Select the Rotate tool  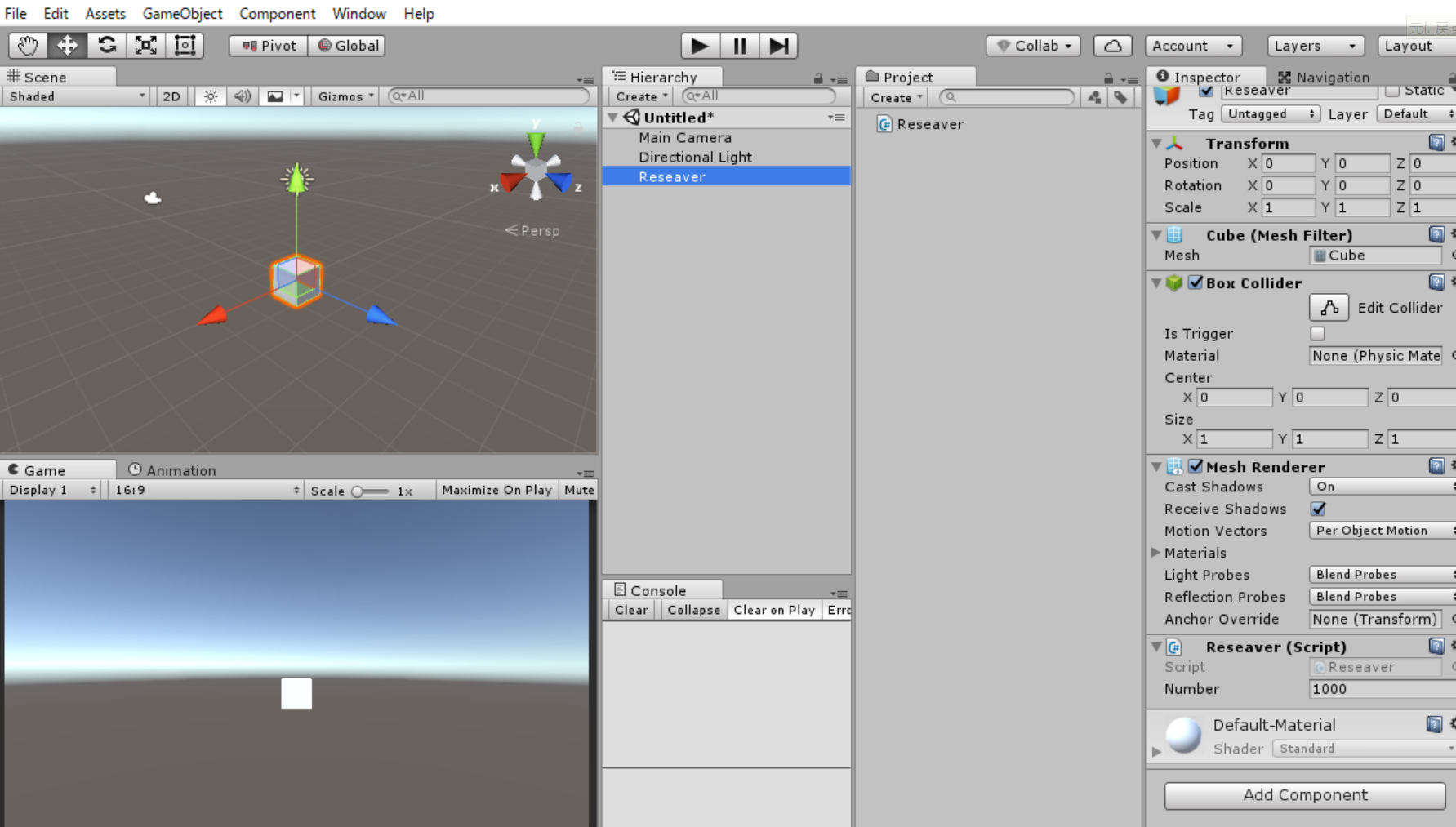(x=106, y=46)
